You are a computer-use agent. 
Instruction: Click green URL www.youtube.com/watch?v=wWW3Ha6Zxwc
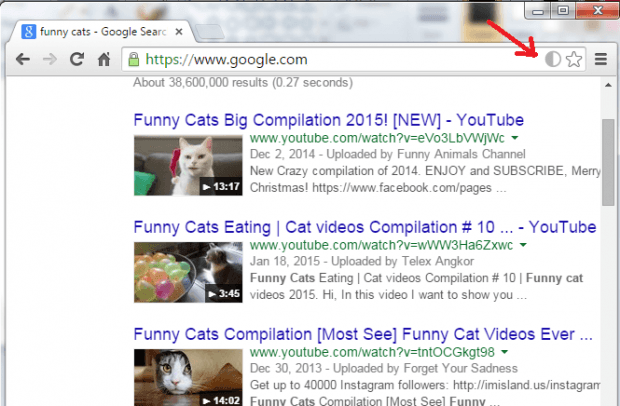[382, 245]
